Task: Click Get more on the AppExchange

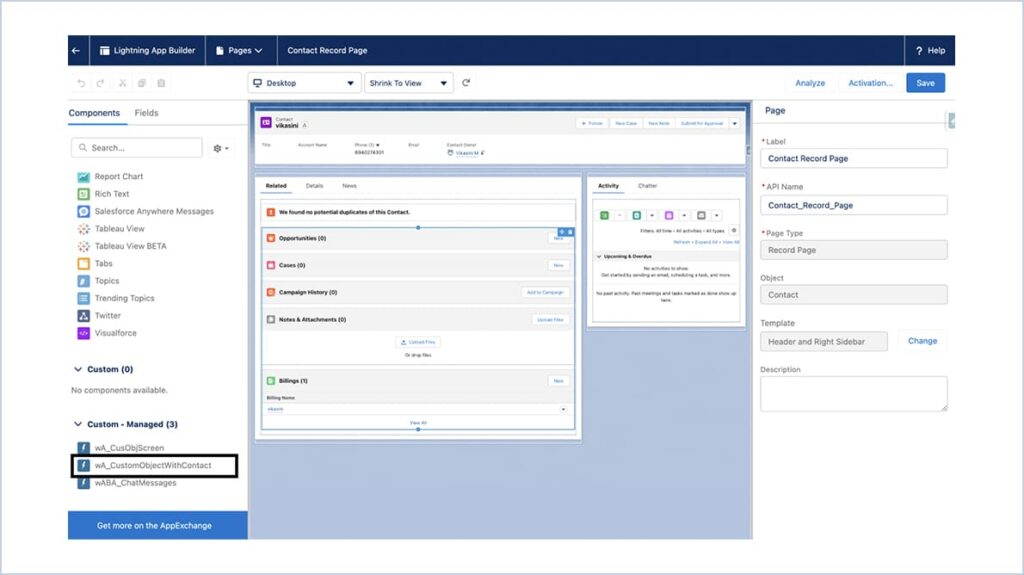Action: [157, 525]
